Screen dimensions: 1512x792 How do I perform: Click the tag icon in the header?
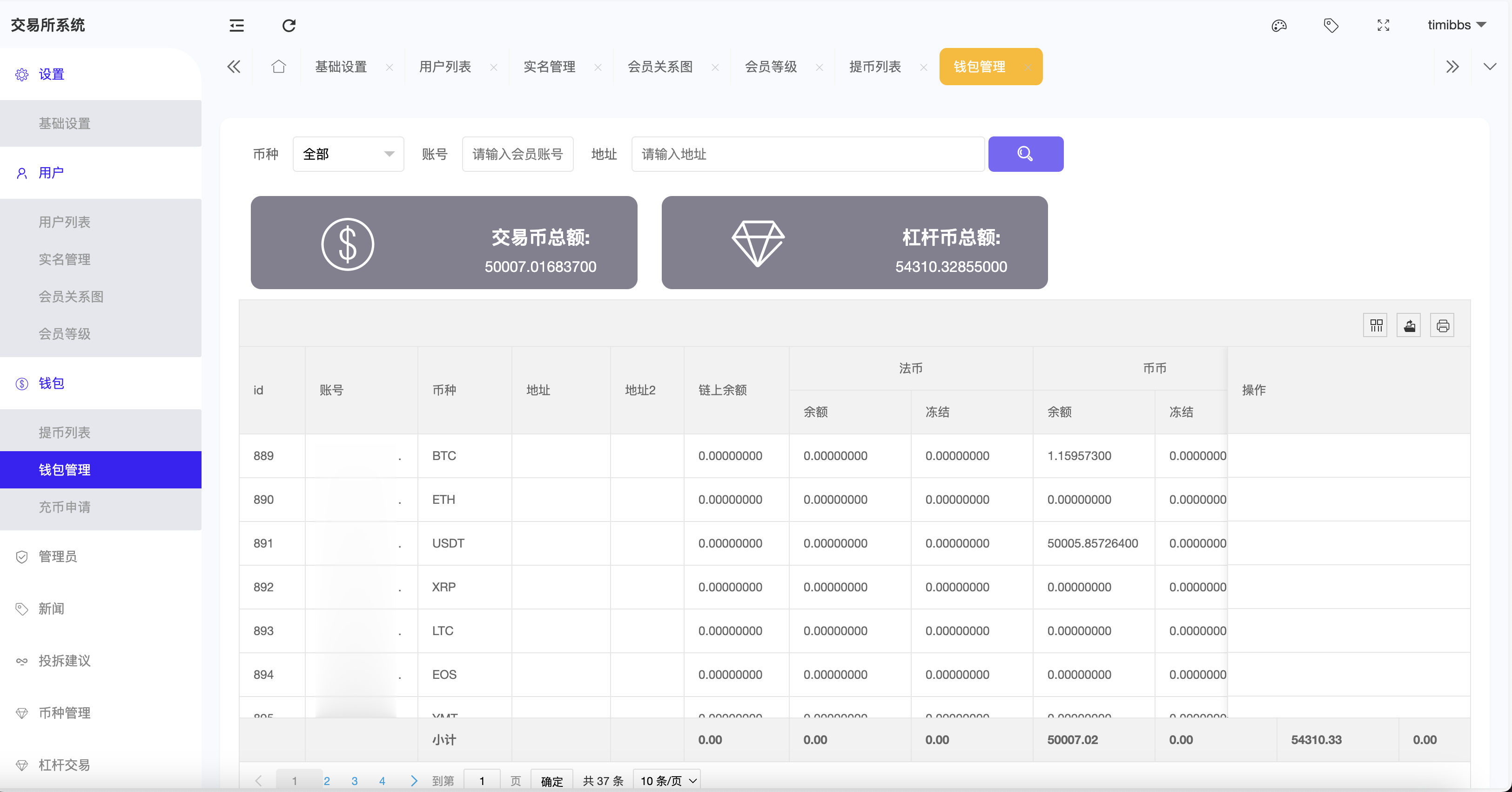click(x=1331, y=26)
